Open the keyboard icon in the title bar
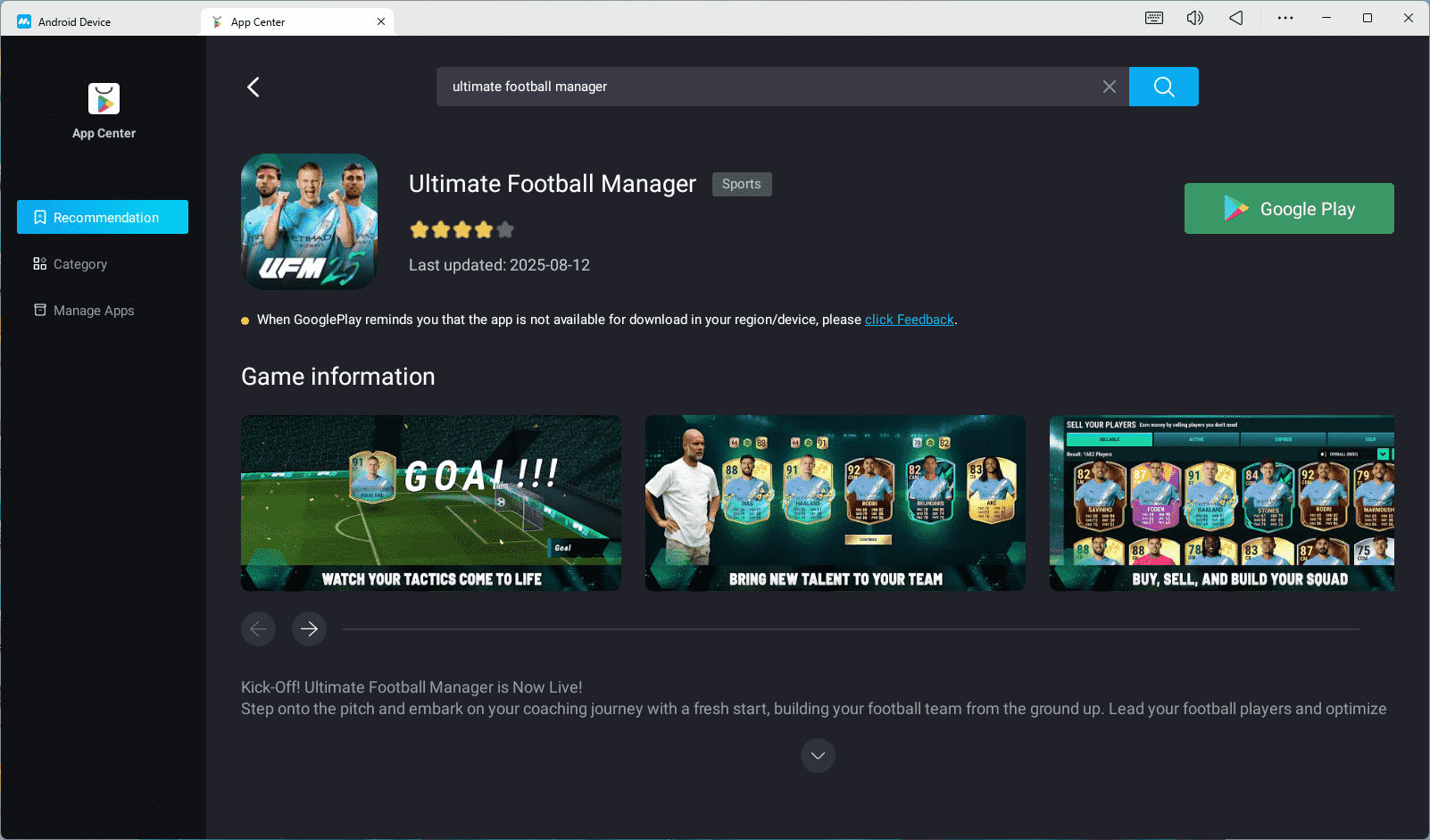Viewport: 1430px width, 840px height. (x=1154, y=18)
